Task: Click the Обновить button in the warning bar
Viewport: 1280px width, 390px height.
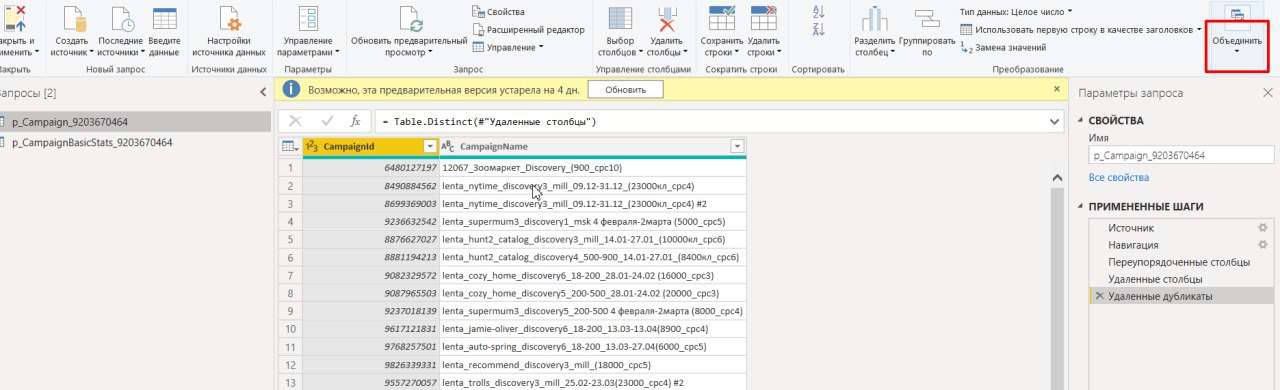Action: click(x=625, y=89)
